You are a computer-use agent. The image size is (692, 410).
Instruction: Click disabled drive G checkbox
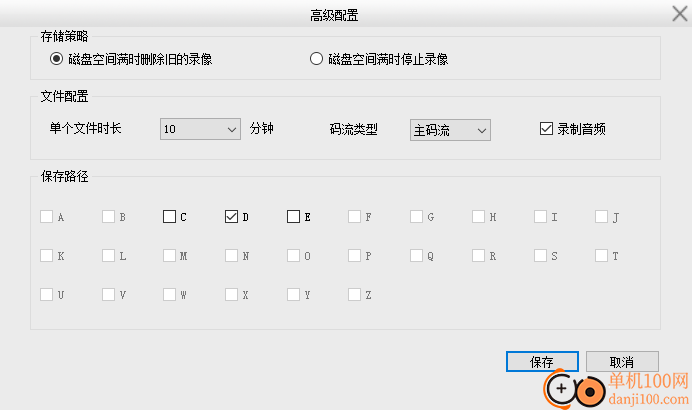[416, 217]
